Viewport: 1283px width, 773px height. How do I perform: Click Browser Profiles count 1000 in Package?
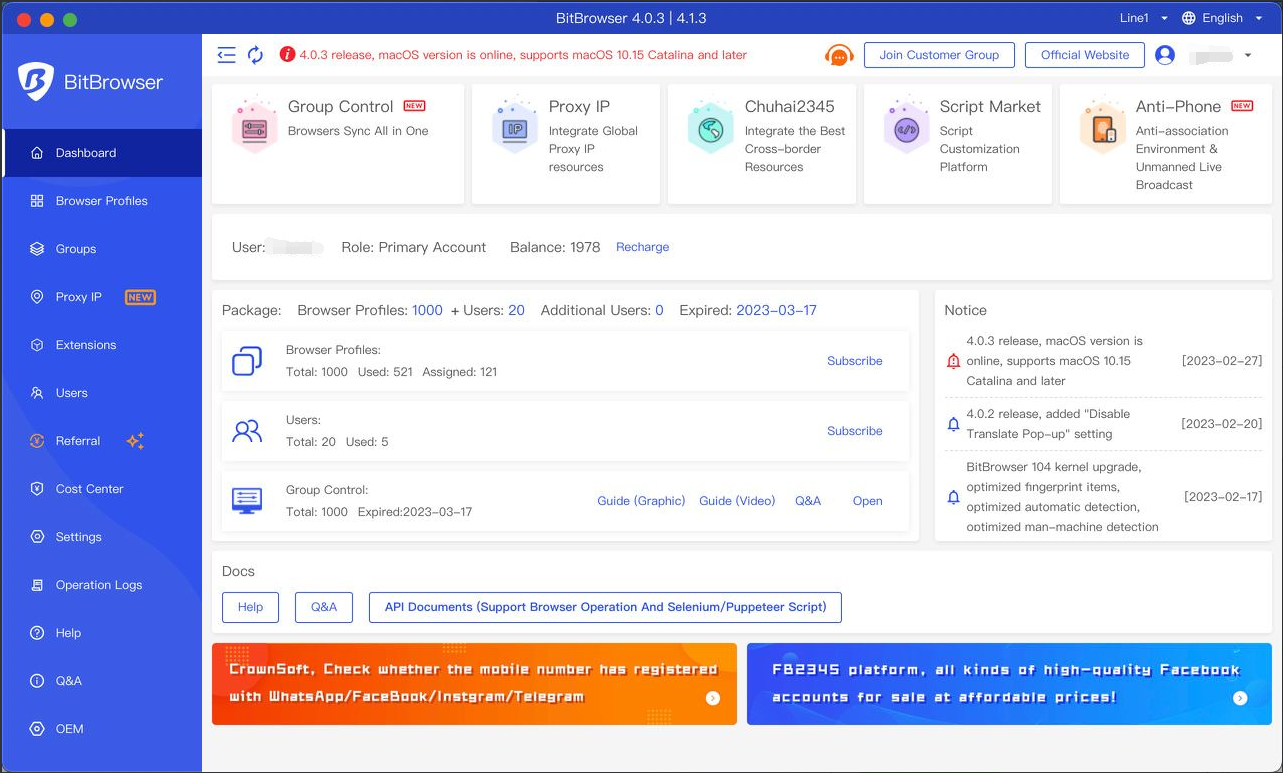pos(427,311)
